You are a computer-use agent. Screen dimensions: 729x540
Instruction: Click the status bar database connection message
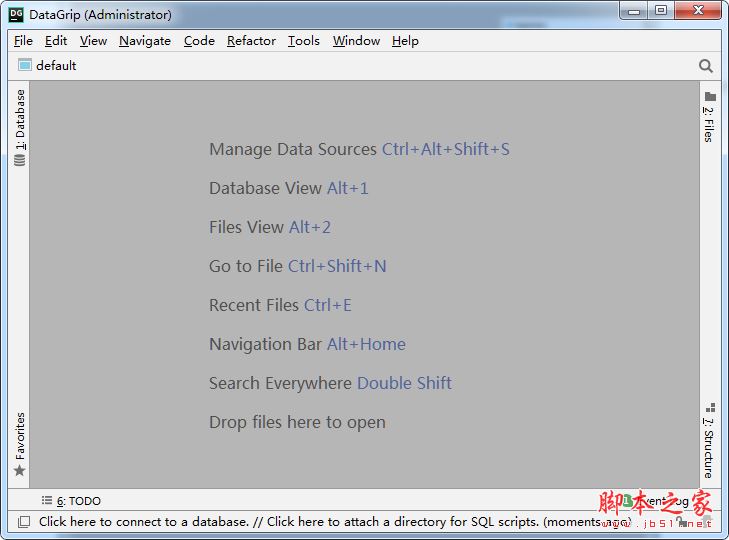pos(335,522)
